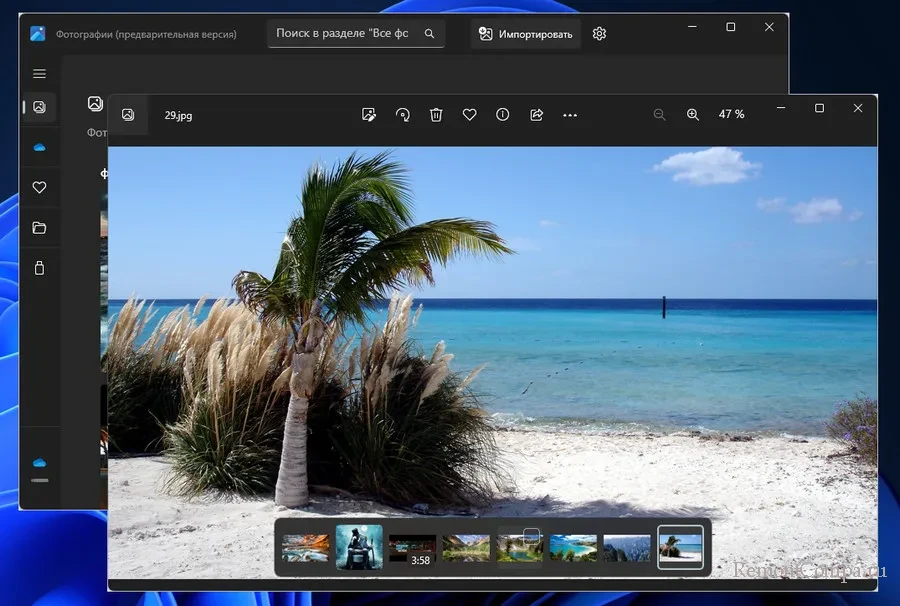
Task: Open the video thumbnail labeled 3:58
Action: pos(413,548)
